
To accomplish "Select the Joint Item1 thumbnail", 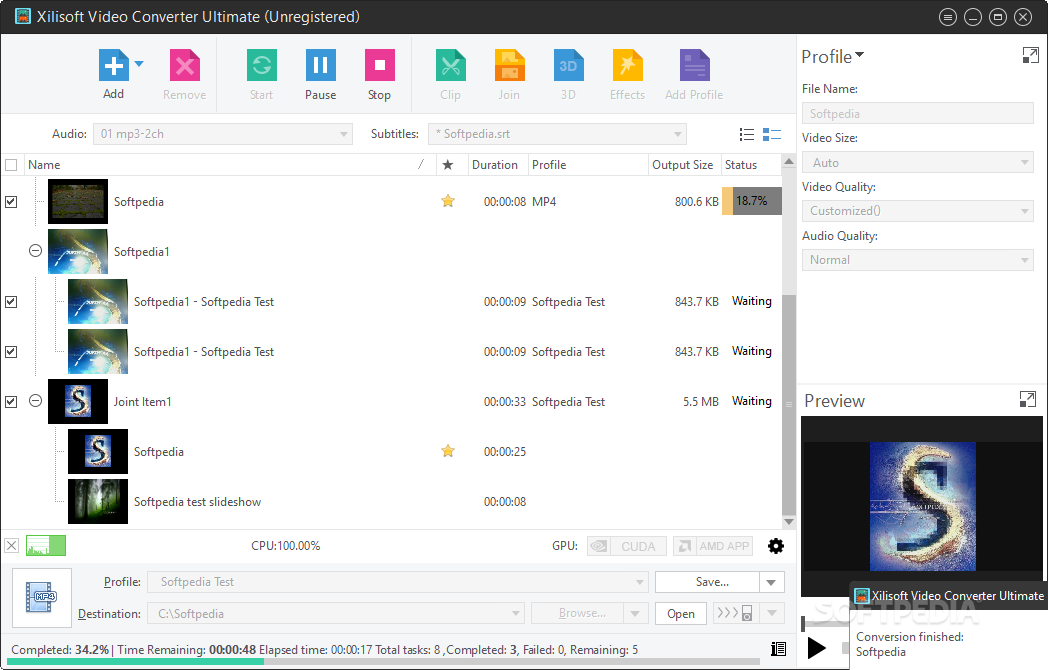I will tap(78, 401).
